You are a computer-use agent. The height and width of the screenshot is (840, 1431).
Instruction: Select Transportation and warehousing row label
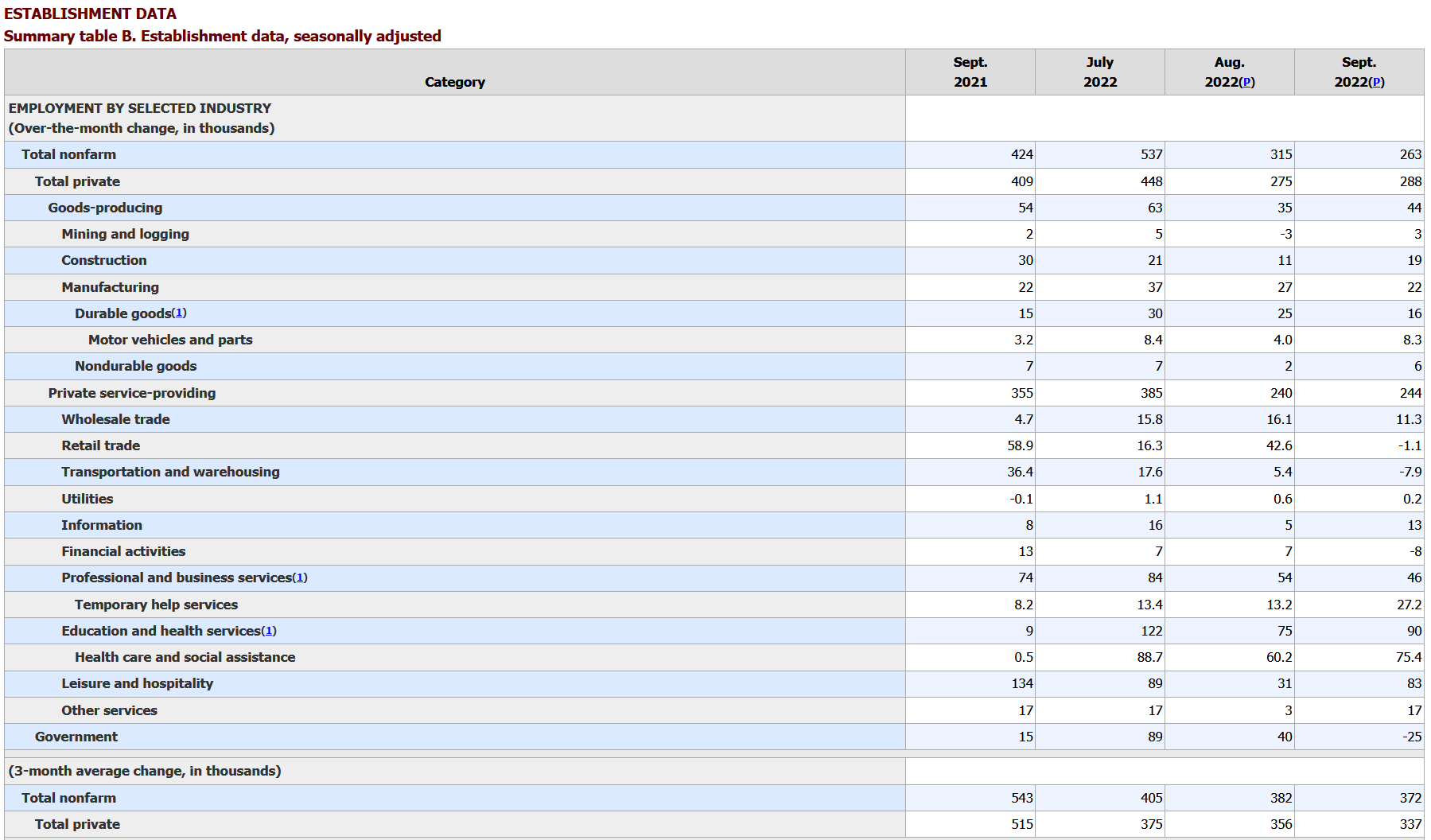click(170, 472)
